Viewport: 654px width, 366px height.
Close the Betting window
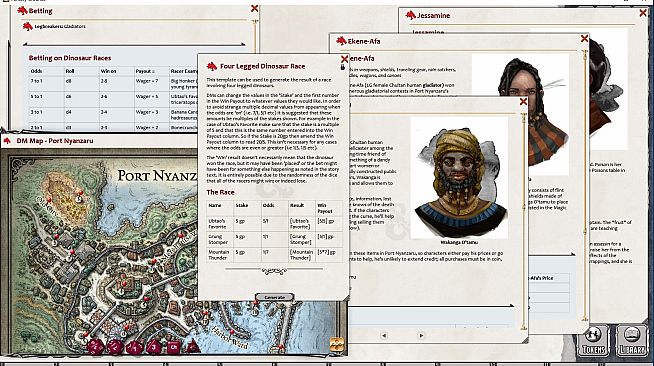pyautogui.click(x=254, y=8)
